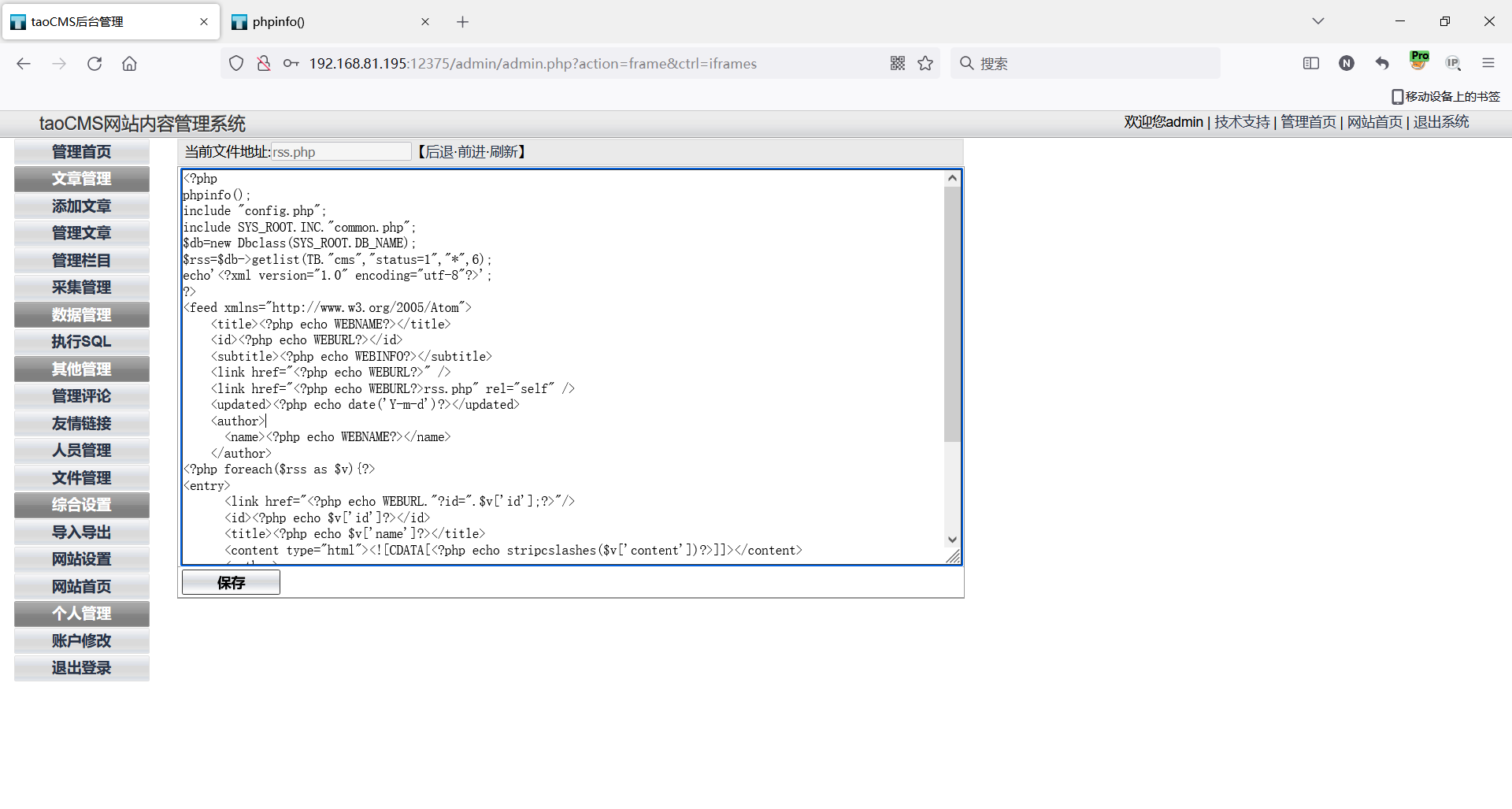Viewport: 1512px width, 809px height.
Task: Open 管理评论 in the sidebar
Action: click(x=82, y=396)
